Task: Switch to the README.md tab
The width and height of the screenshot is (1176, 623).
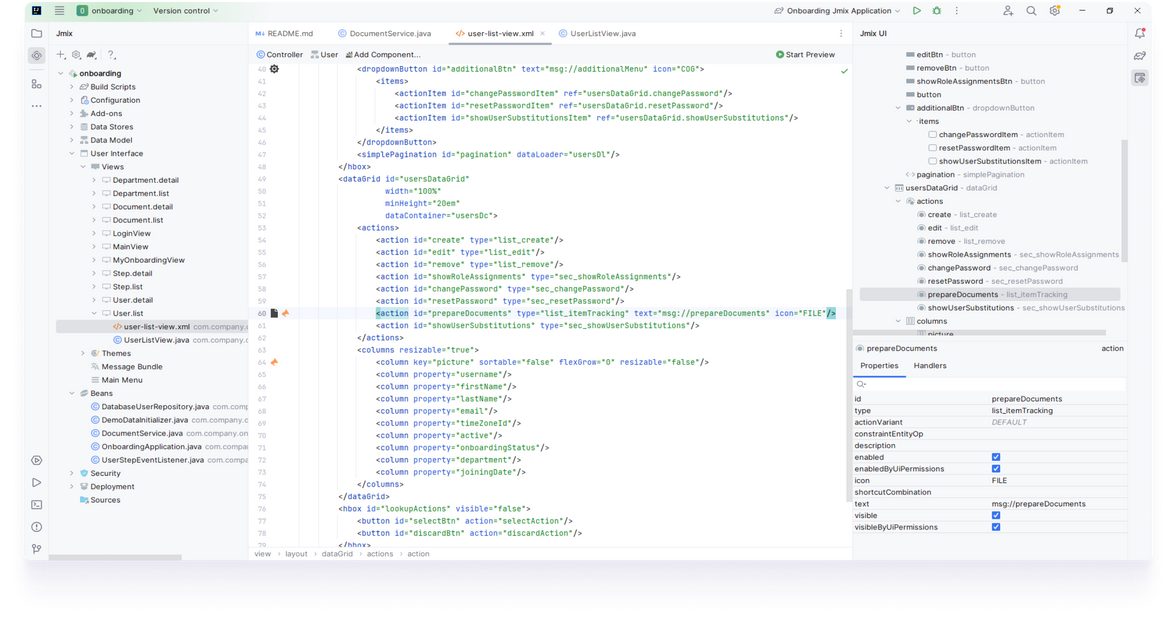Action: pos(284,34)
